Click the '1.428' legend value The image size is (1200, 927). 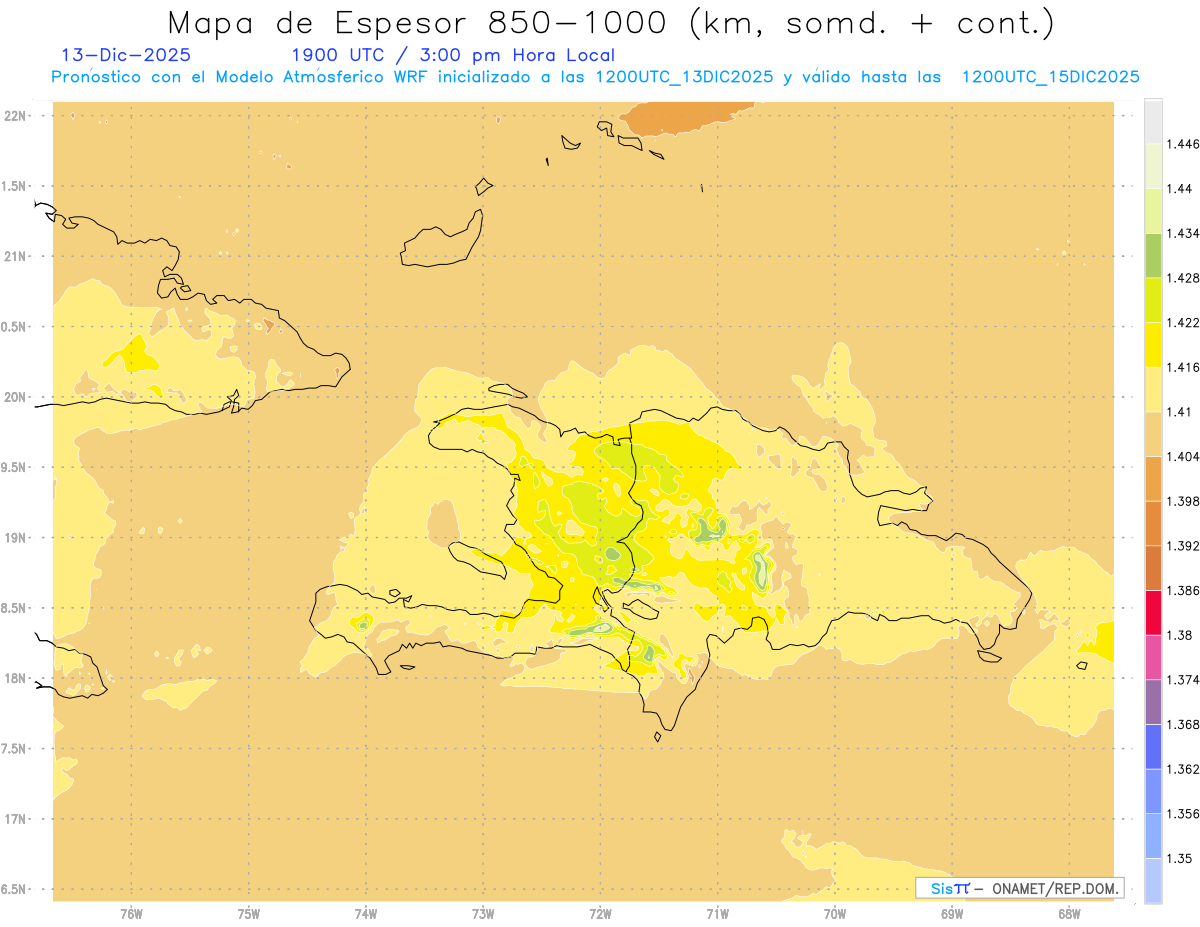coord(1183,278)
